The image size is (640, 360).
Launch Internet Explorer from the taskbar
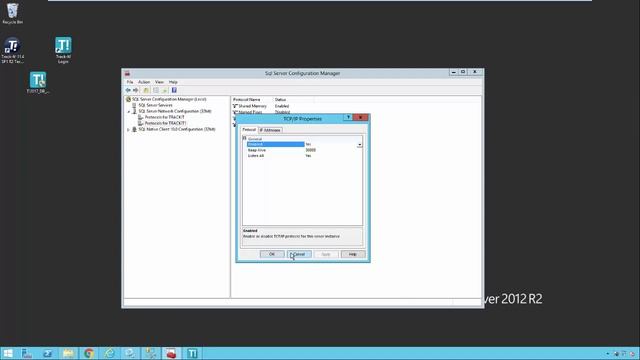(109, 353)
